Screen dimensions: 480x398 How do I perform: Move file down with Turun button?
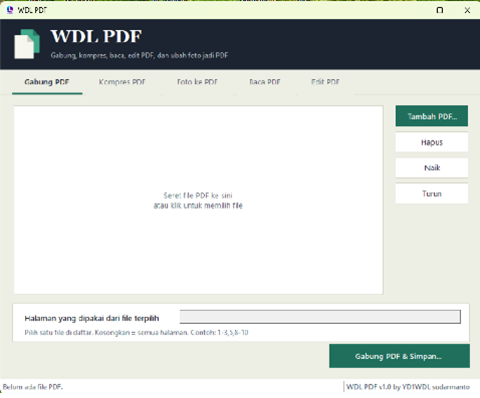pos(432,194)
